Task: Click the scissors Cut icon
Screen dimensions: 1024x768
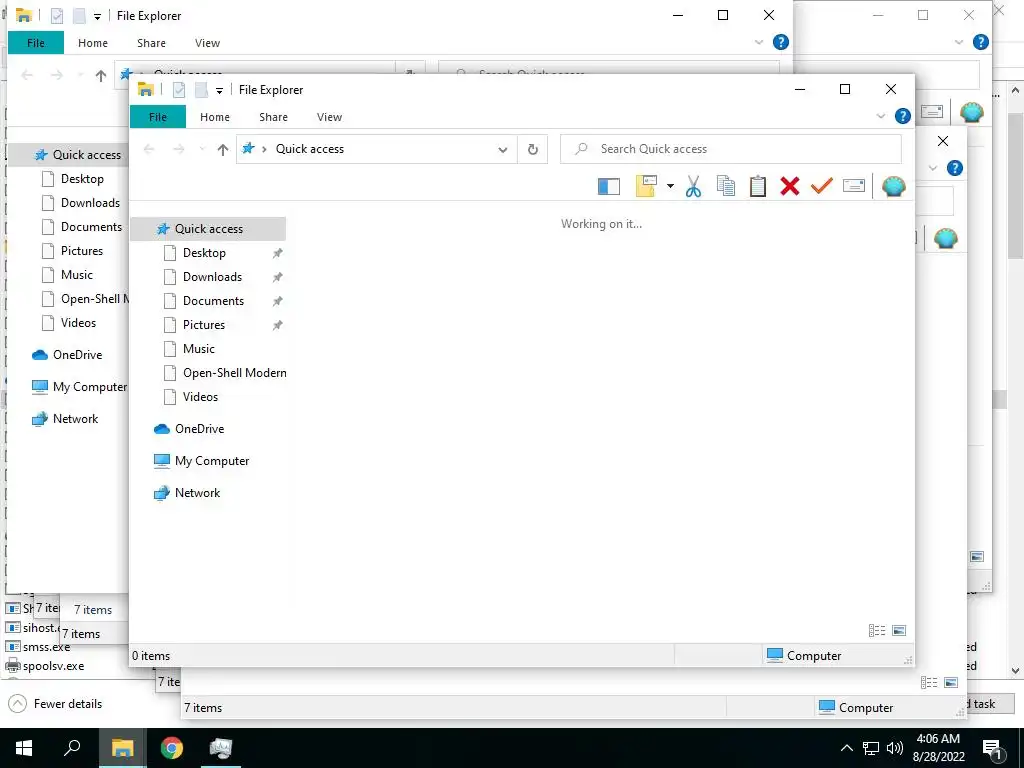Action: click(x=693, y=186)
